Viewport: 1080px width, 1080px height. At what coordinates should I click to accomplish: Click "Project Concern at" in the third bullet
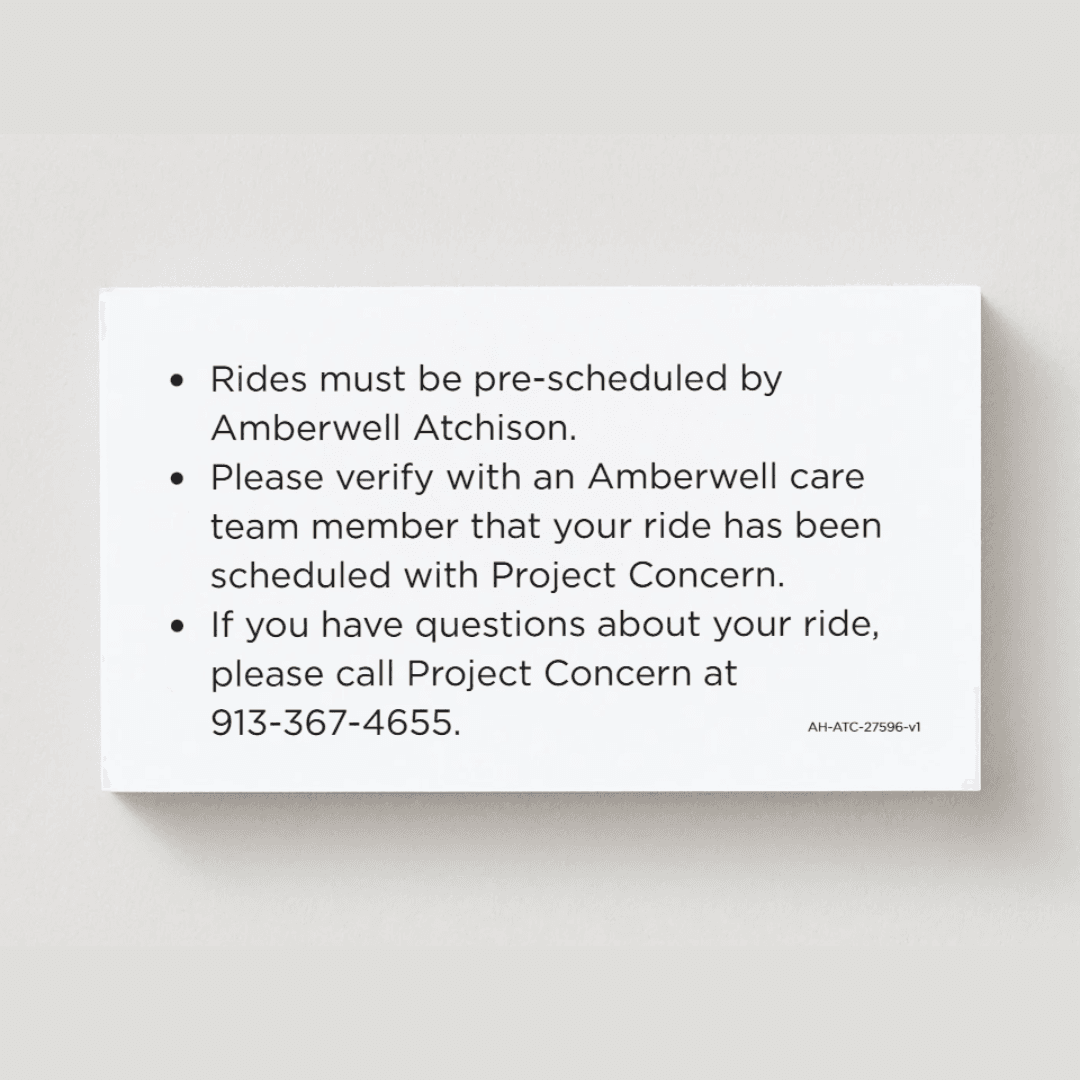pos(572,674)
